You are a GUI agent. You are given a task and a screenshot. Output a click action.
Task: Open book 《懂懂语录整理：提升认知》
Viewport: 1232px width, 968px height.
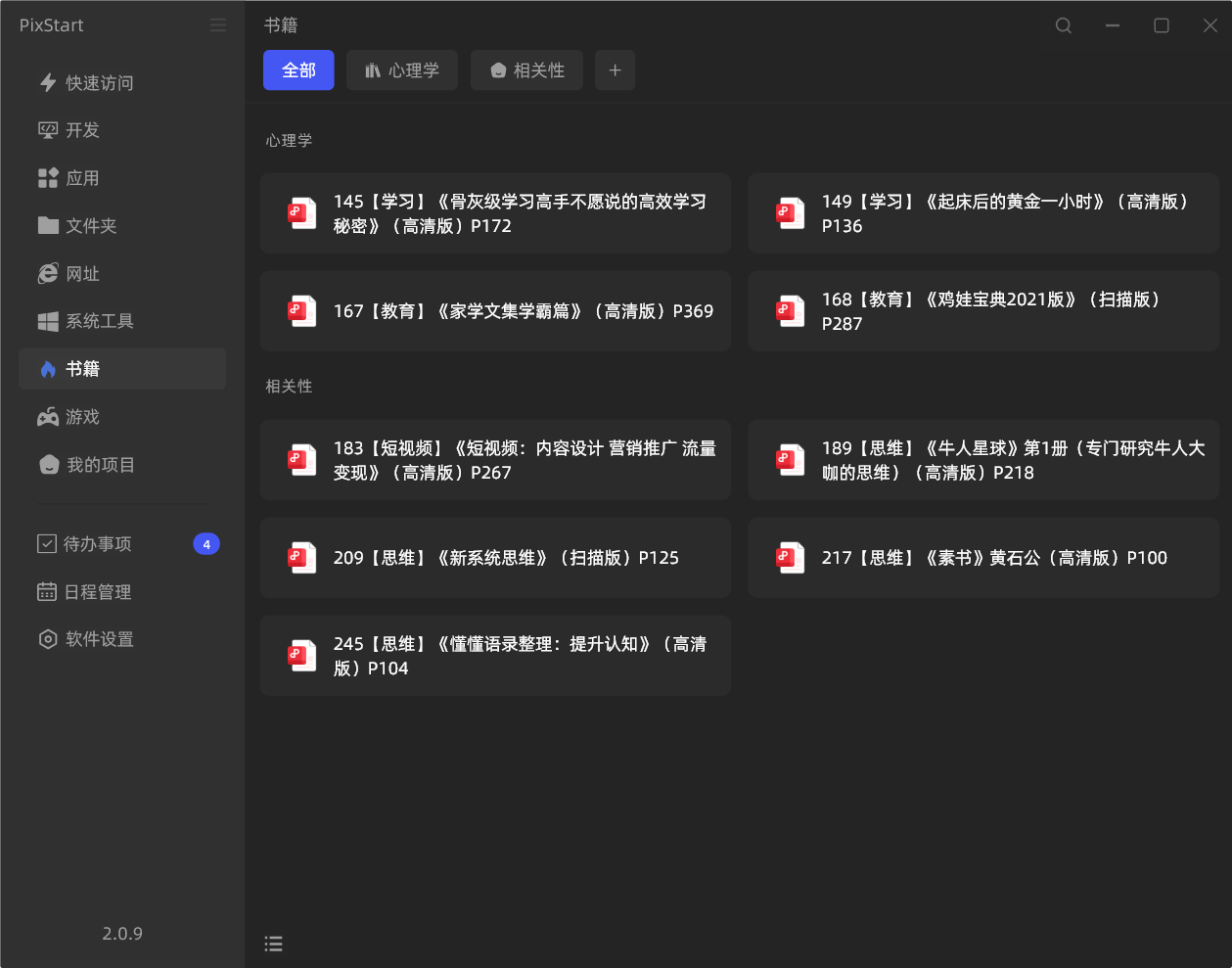(495, 656)
